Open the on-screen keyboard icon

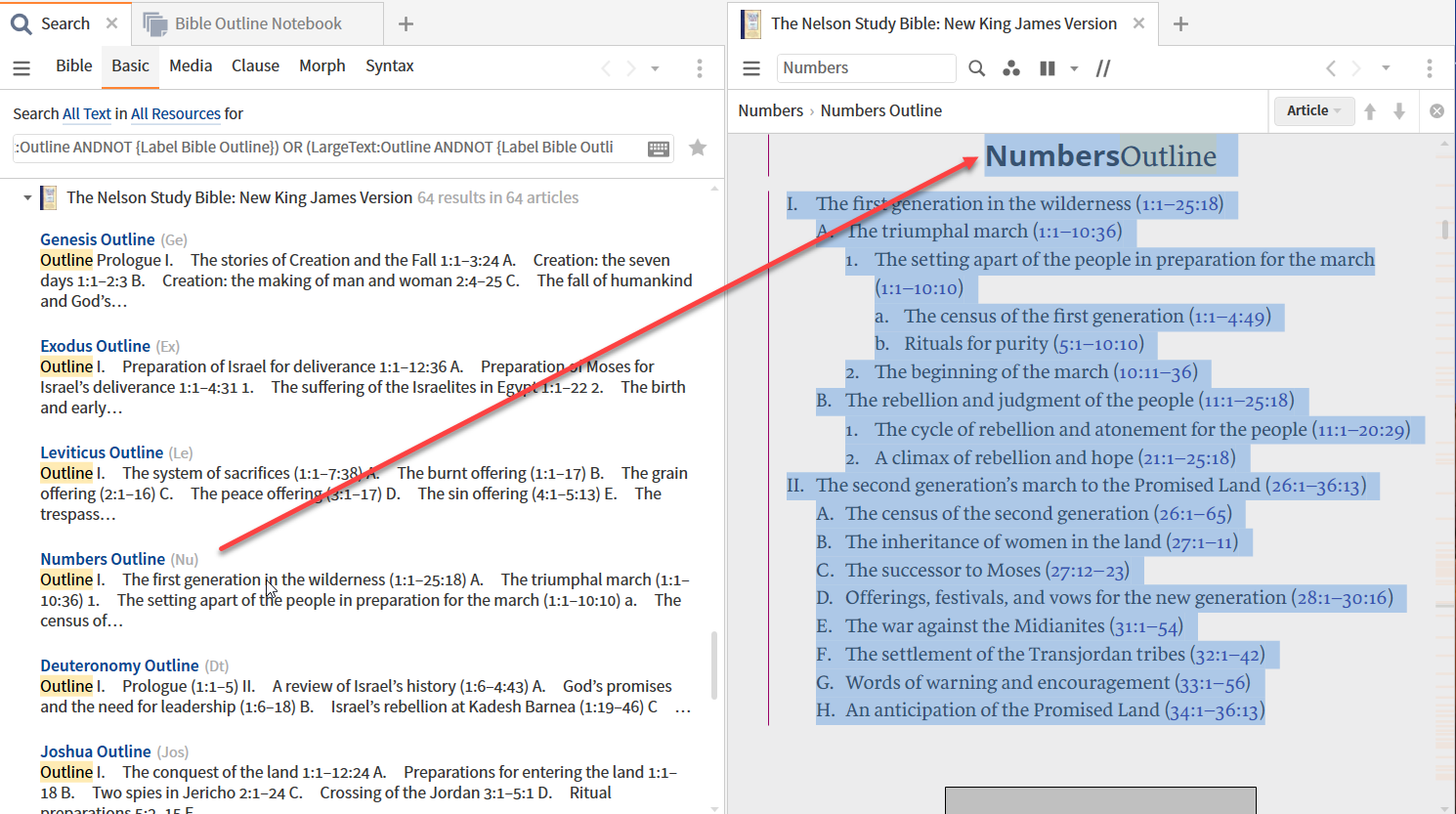pyautogui.click(x=659, y=149)
